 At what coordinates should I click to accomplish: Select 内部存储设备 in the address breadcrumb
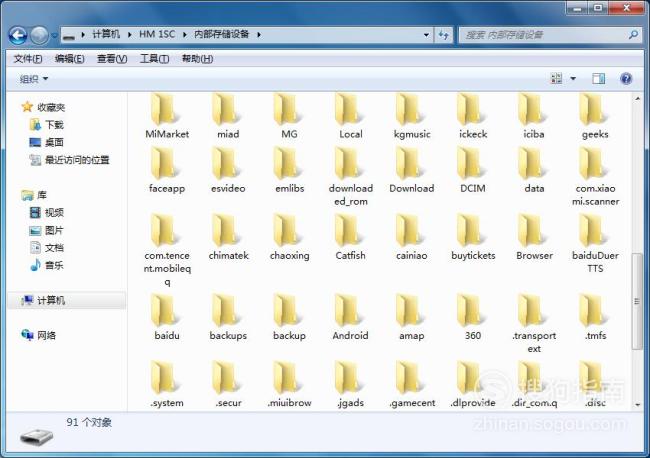point(222,34)
